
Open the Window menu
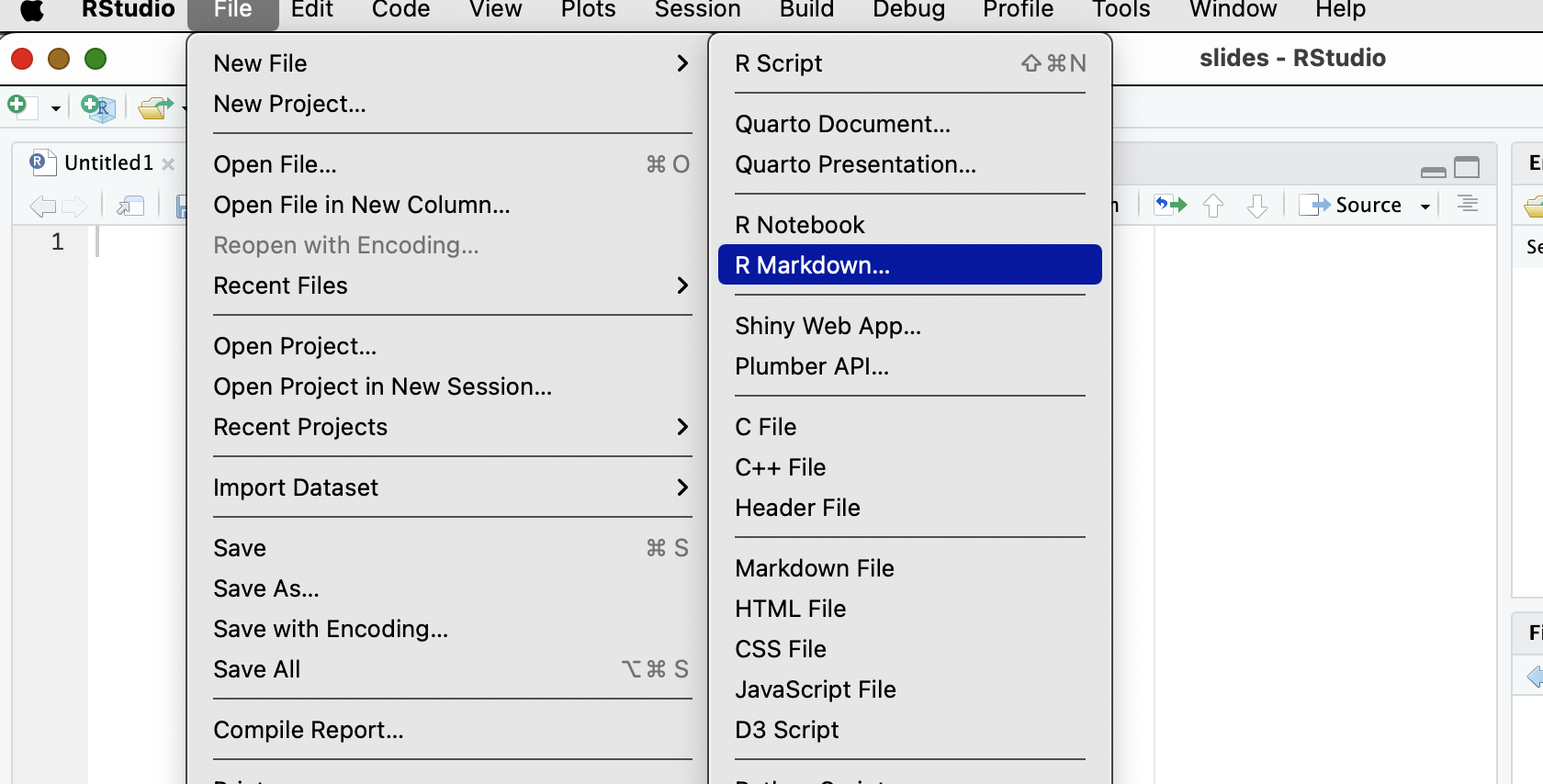pos(1233,9)
